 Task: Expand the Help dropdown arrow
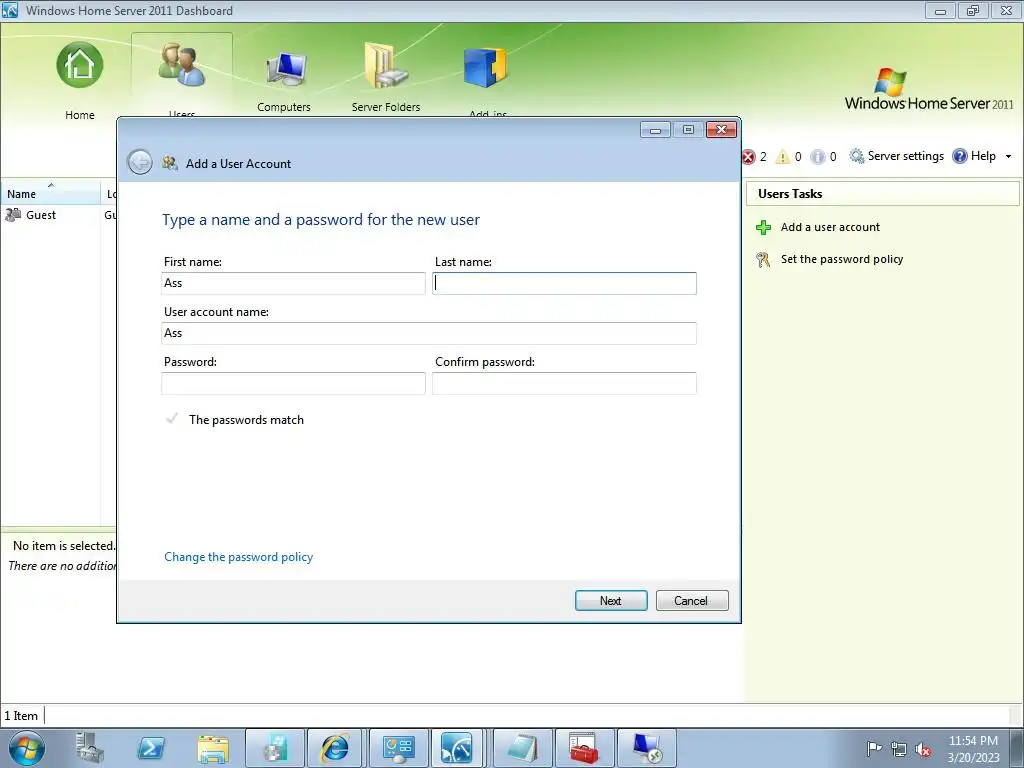[x=1008, y=157]
